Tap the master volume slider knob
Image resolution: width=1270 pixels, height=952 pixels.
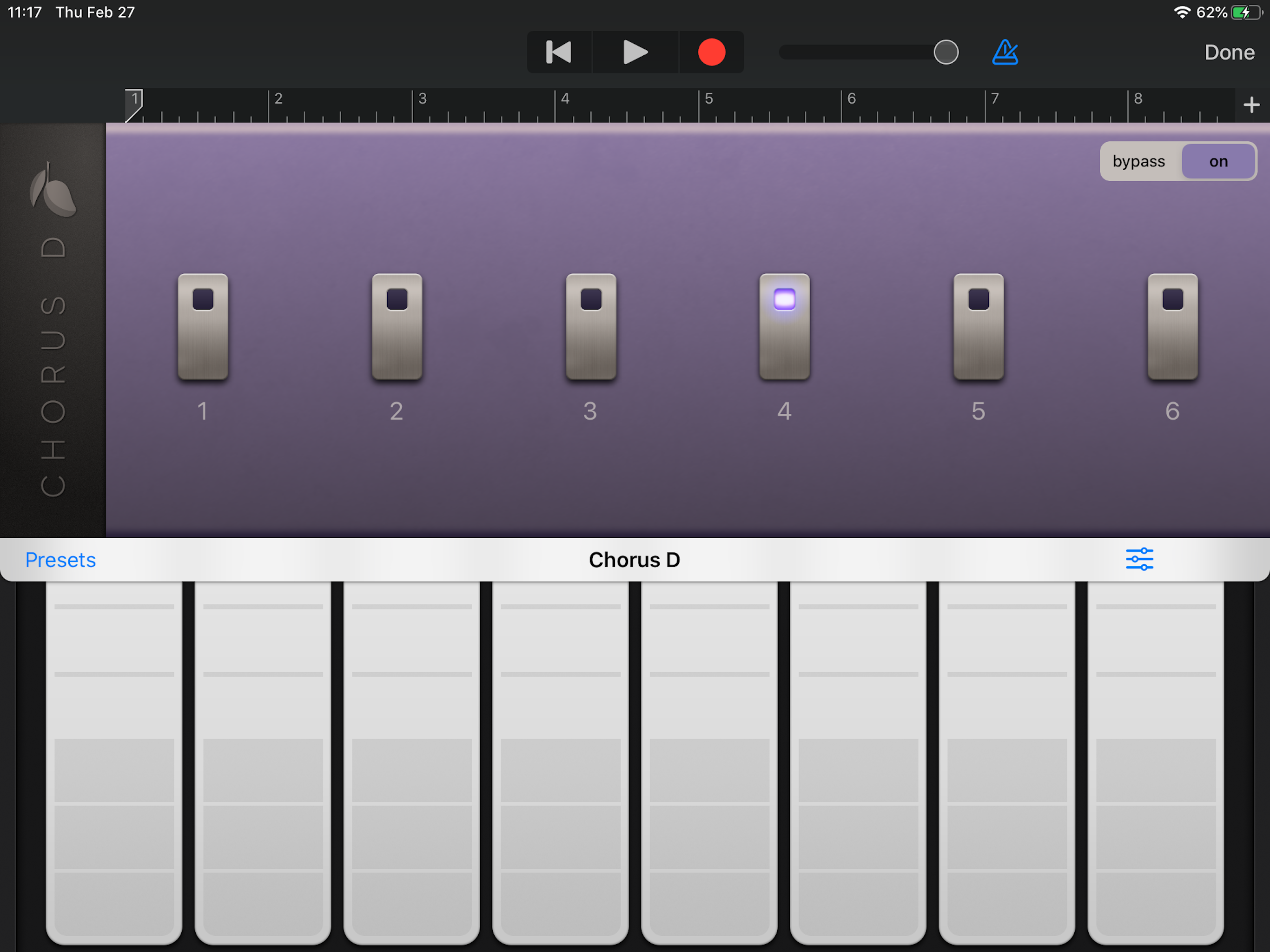pyautogui.click(x=946, y=52)
